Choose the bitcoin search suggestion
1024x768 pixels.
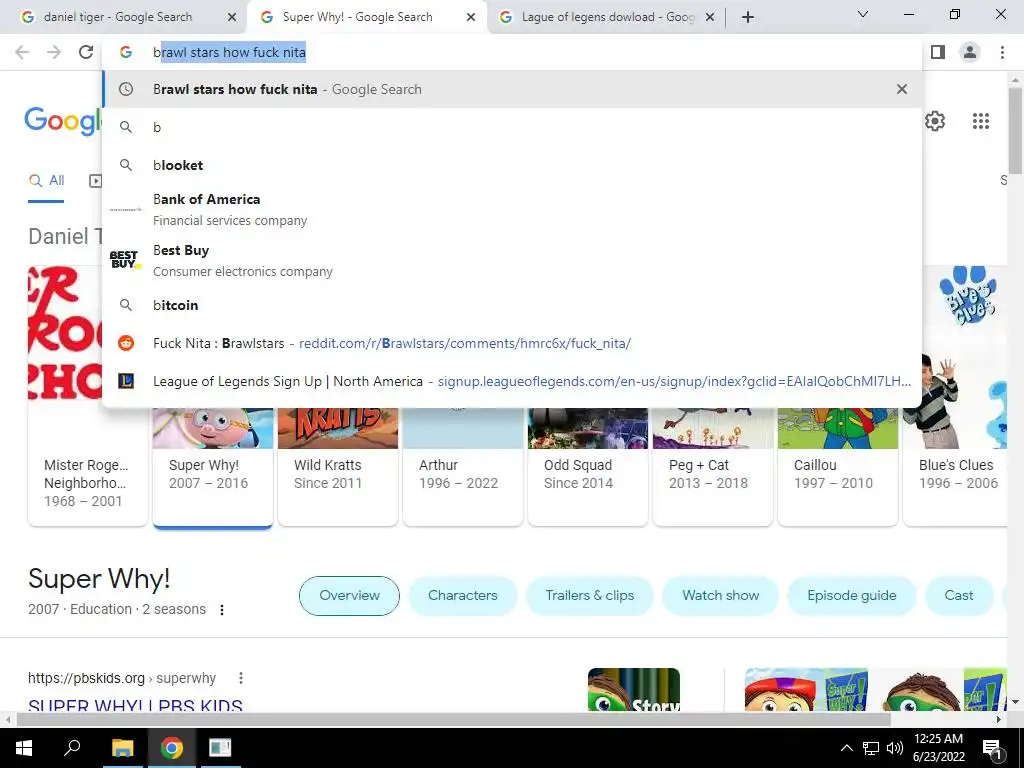coord(512,305)
